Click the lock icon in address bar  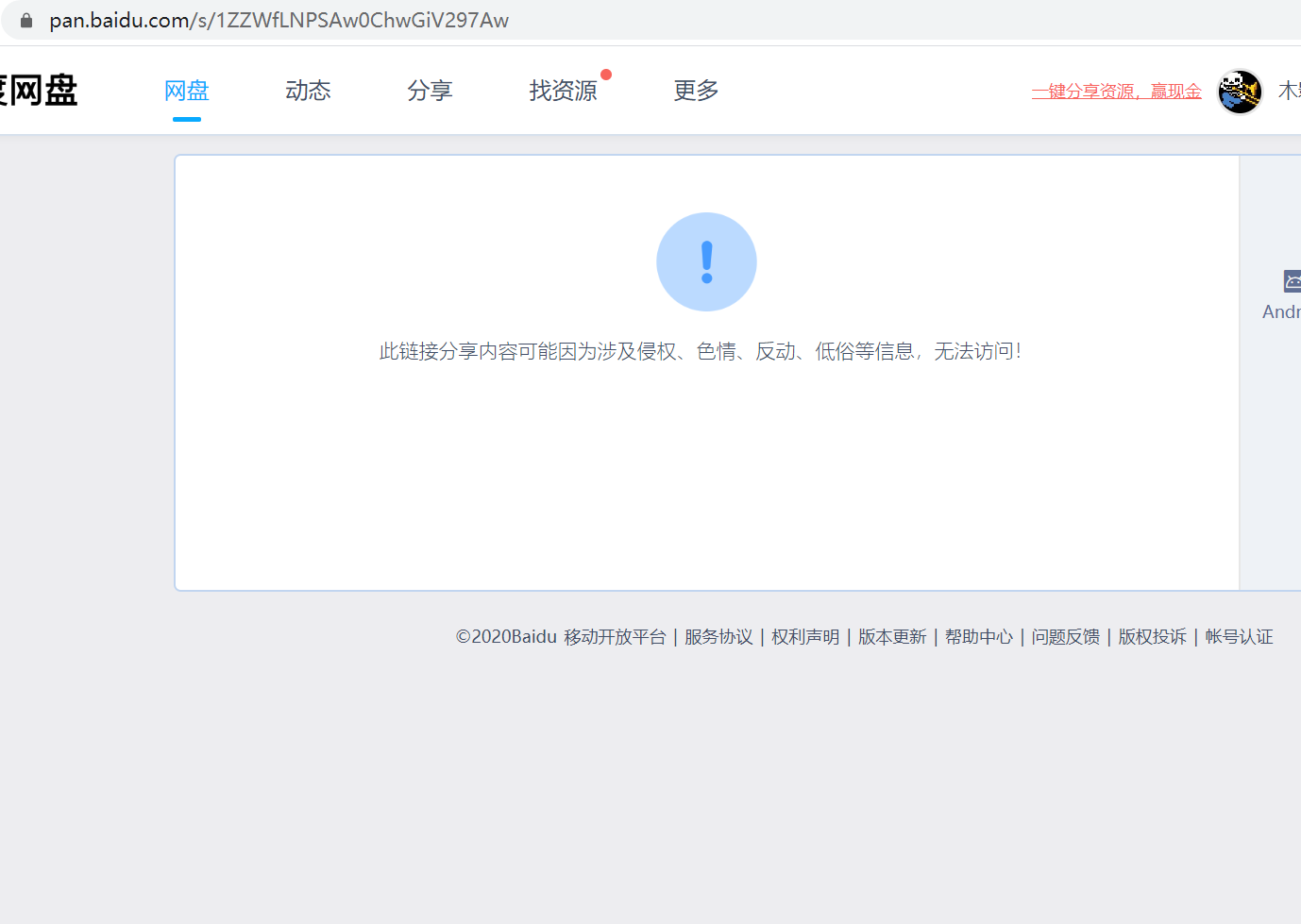click(26, 20)
